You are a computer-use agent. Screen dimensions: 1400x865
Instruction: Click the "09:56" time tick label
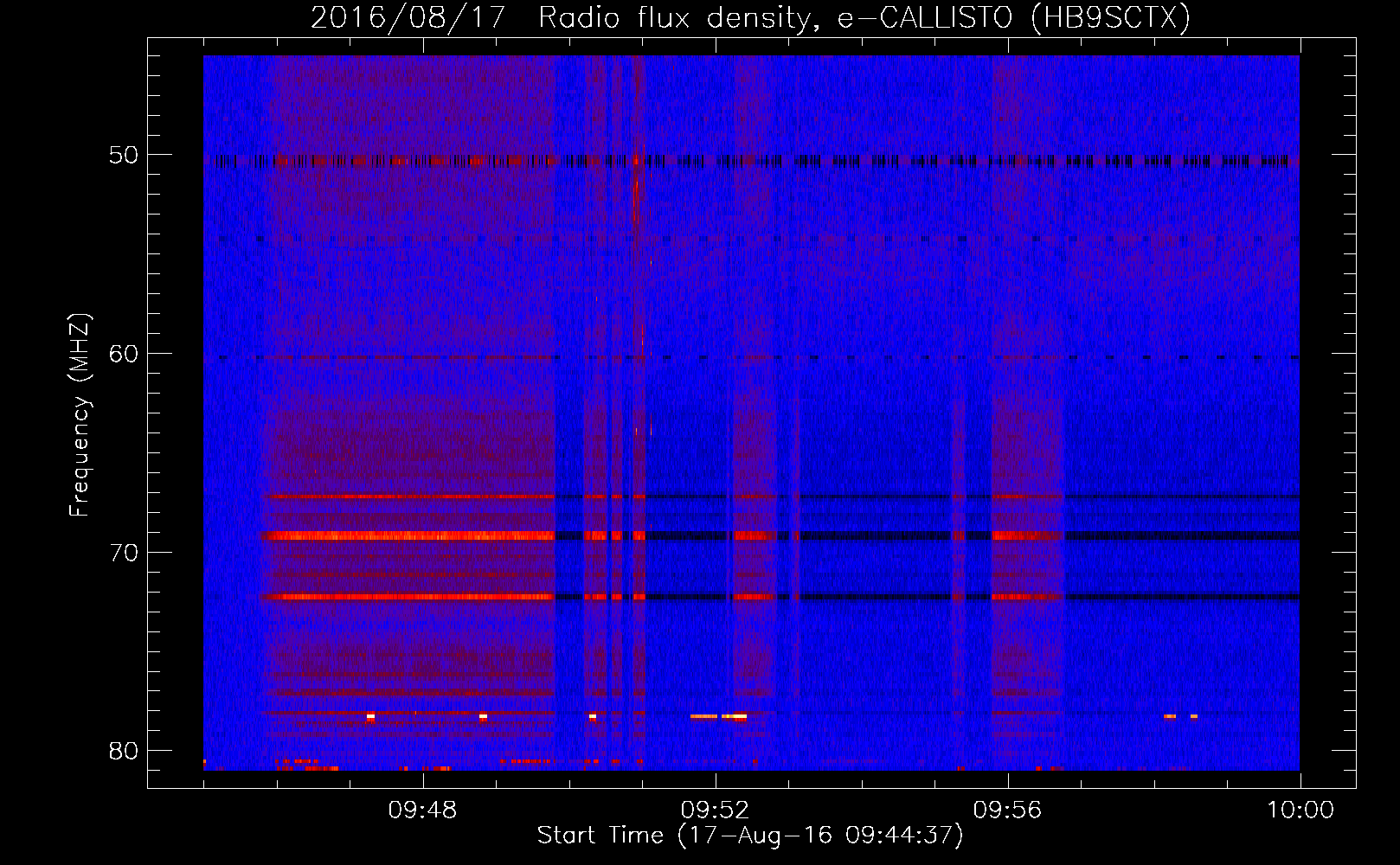coord(1007,811)
